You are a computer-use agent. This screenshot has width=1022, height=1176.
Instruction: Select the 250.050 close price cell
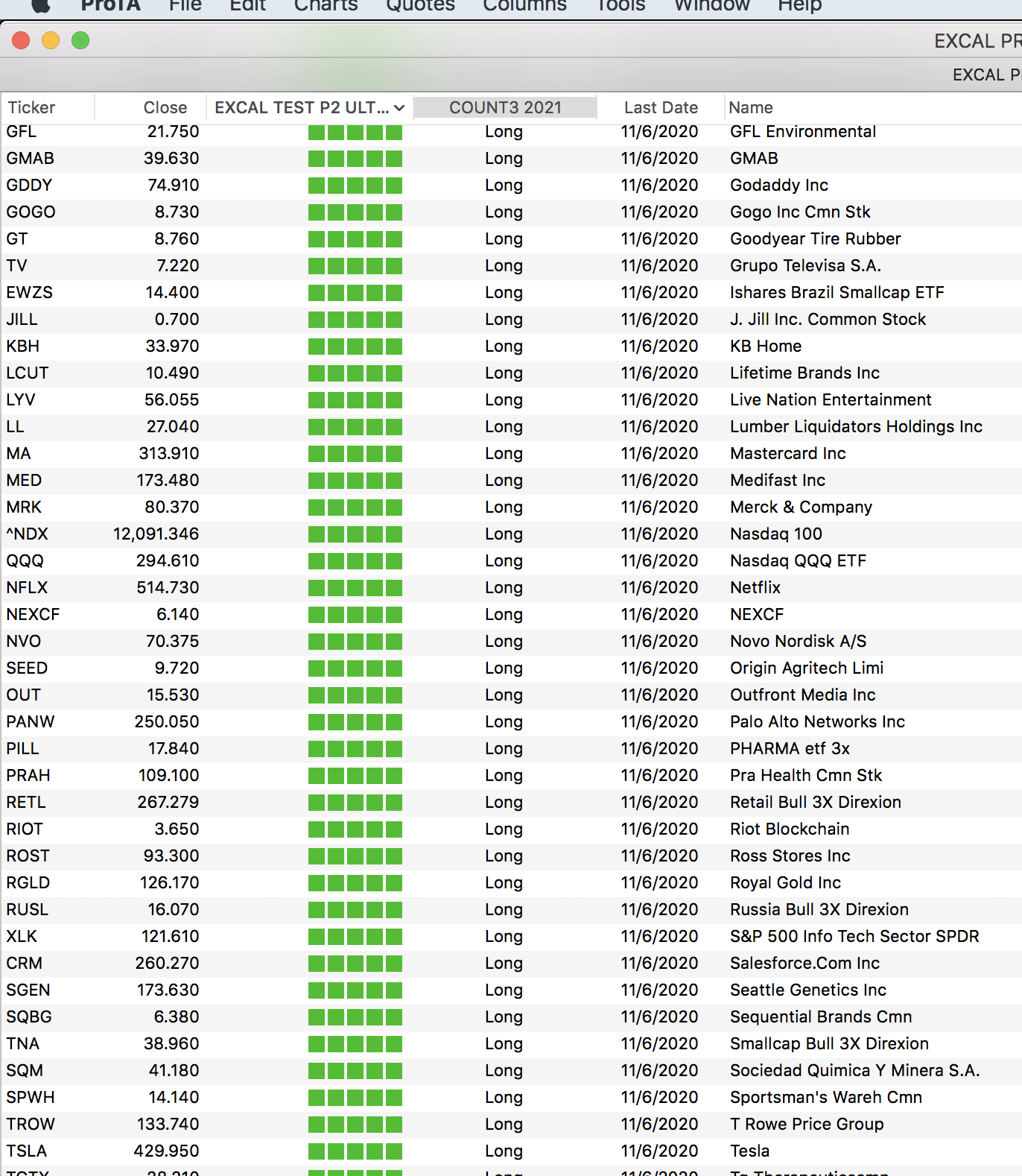167,722
